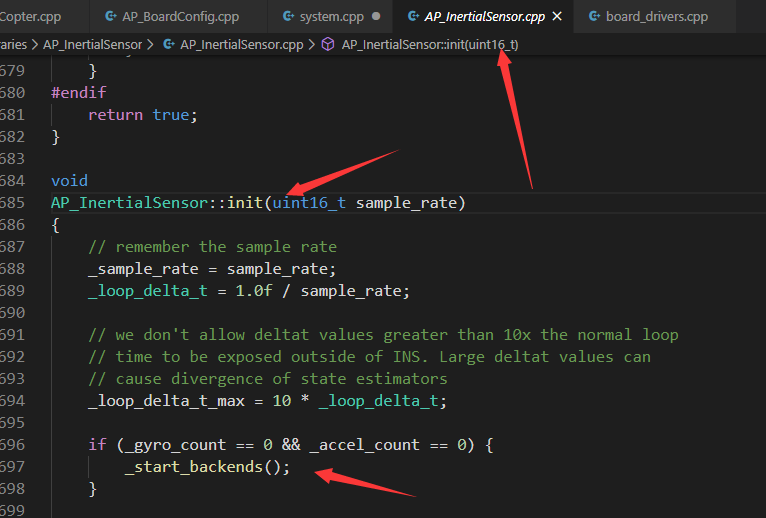Click comment 'cause divergence of state estimators'
Screen dimensions: 766x518
point(268,378)
